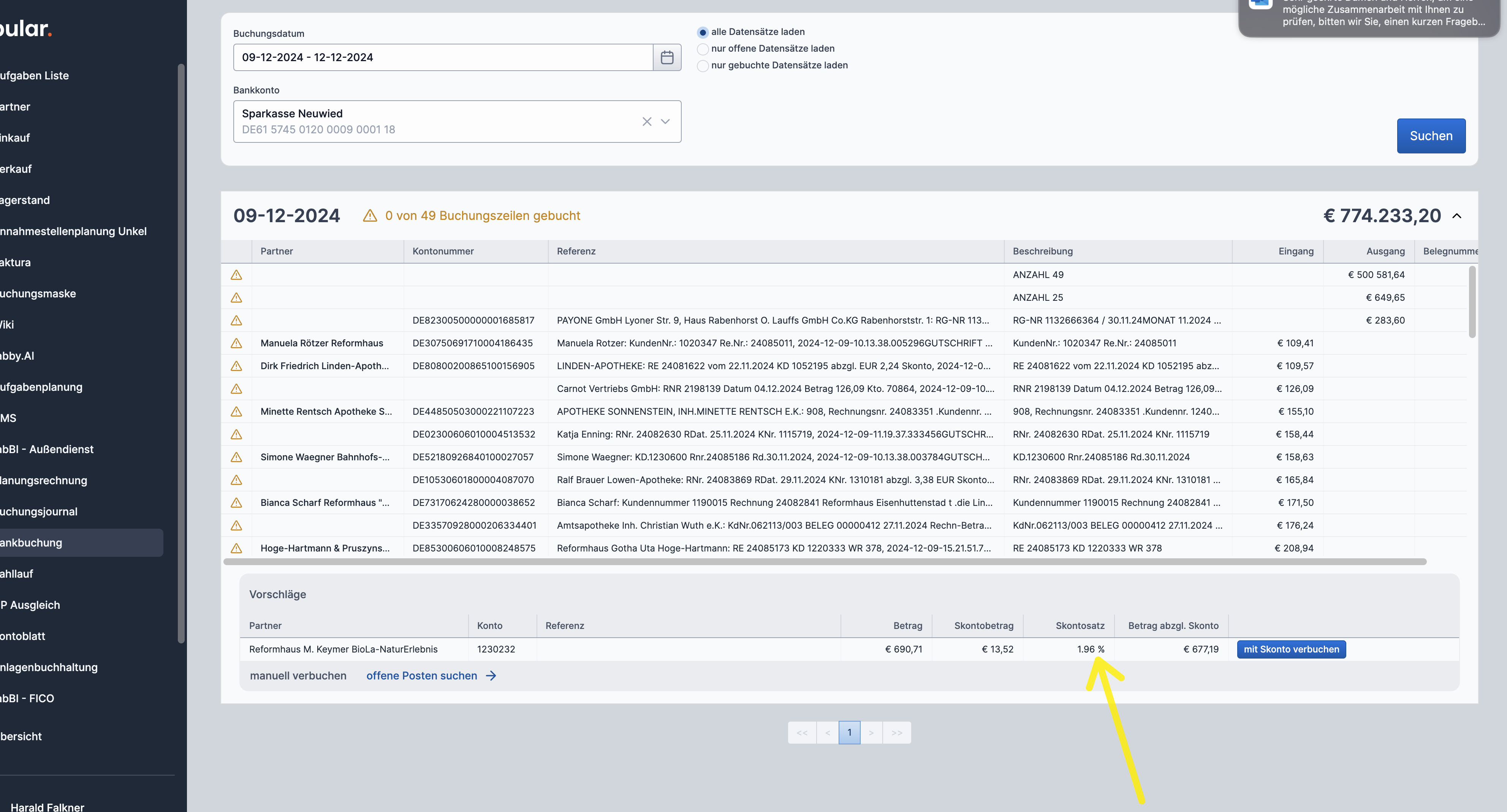Expand the Bankkonto dropdown chevron
Viewport: 1507px width, 812px height.
tap(665, 122)
